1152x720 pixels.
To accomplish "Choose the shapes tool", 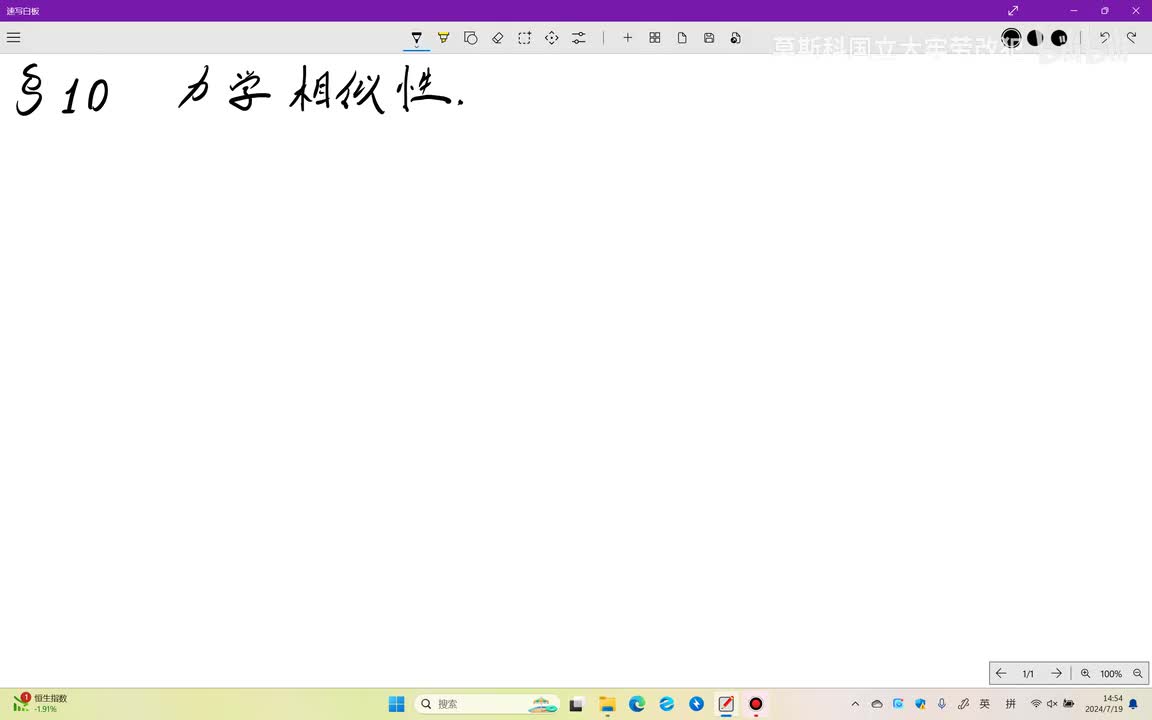I will tap(471, 37).
